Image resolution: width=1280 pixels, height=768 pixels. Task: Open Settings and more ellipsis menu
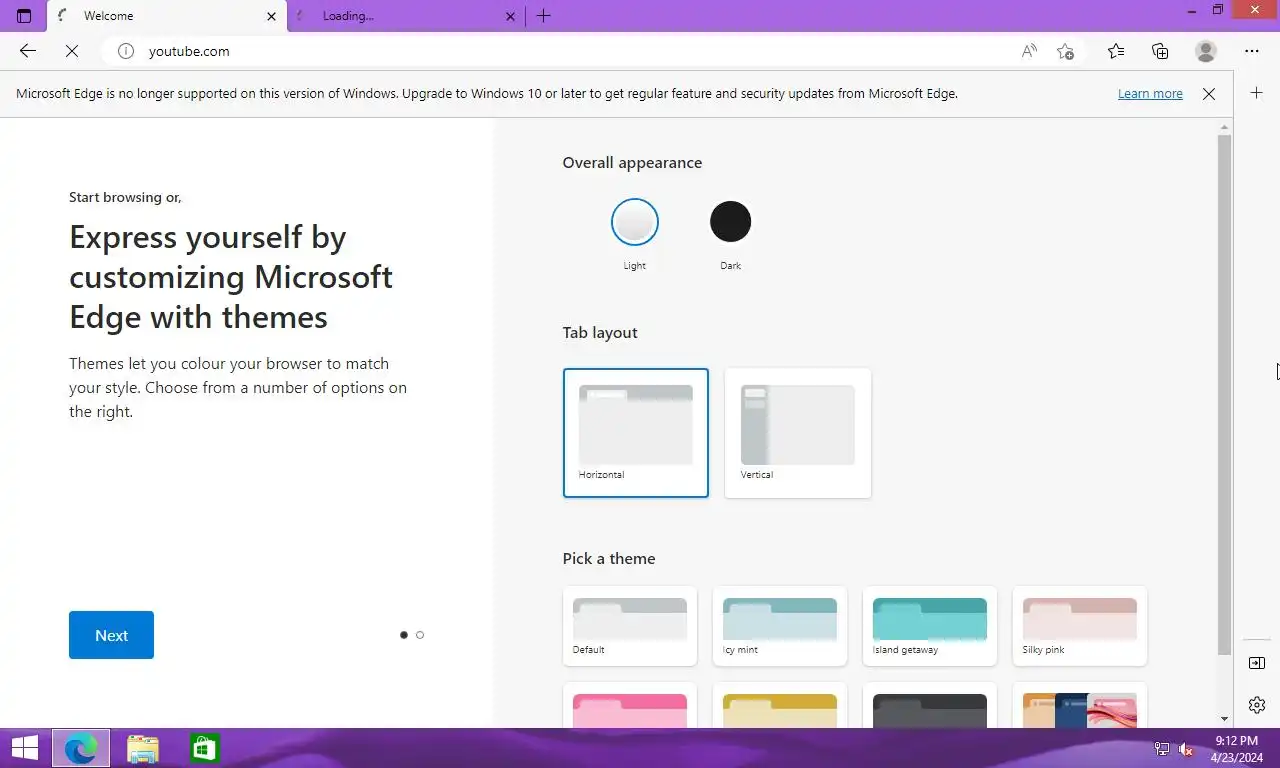[1252, 51]
